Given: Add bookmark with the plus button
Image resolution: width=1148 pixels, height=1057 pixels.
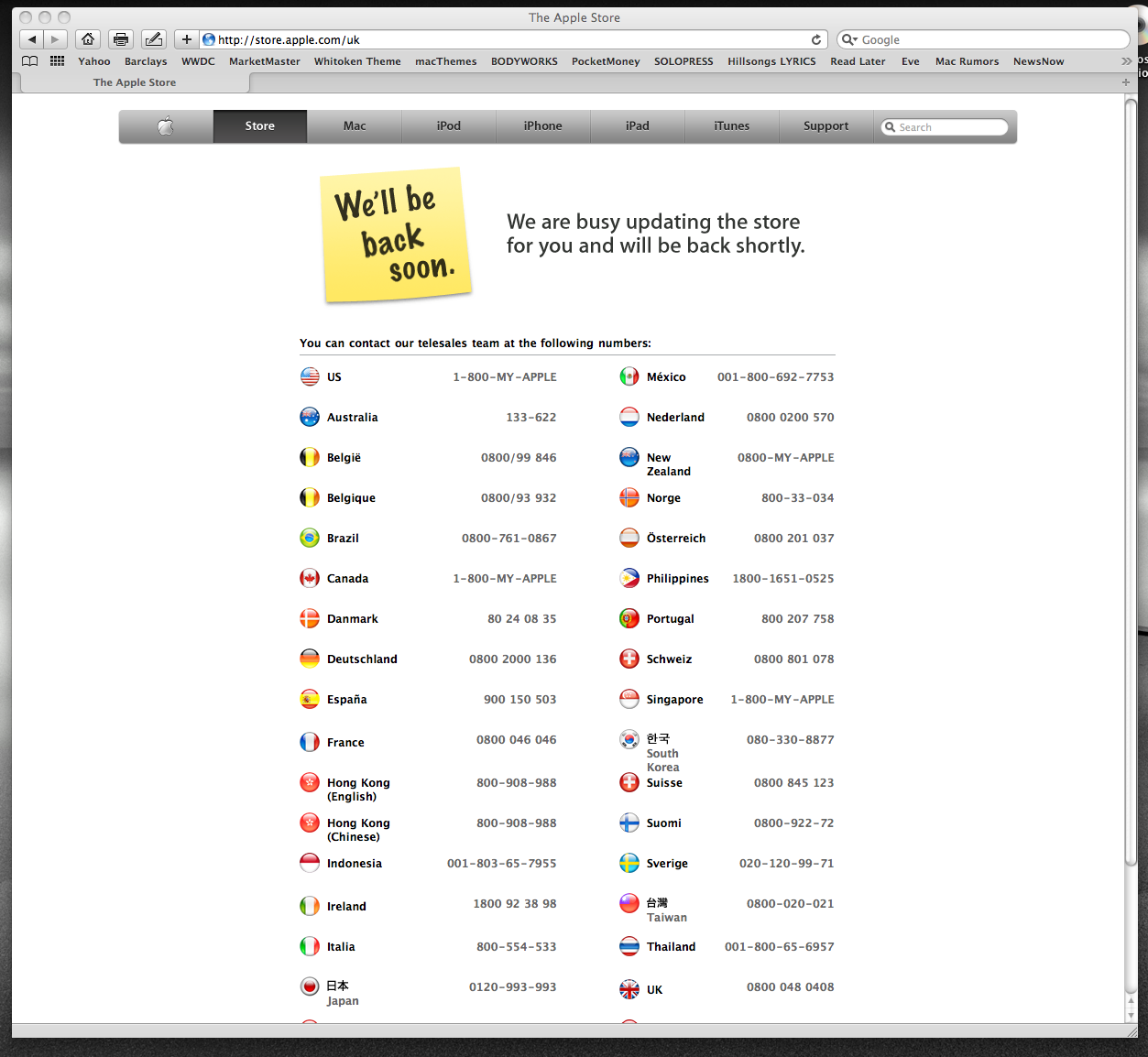Looking at the screenshot, I should coord(186,39).
